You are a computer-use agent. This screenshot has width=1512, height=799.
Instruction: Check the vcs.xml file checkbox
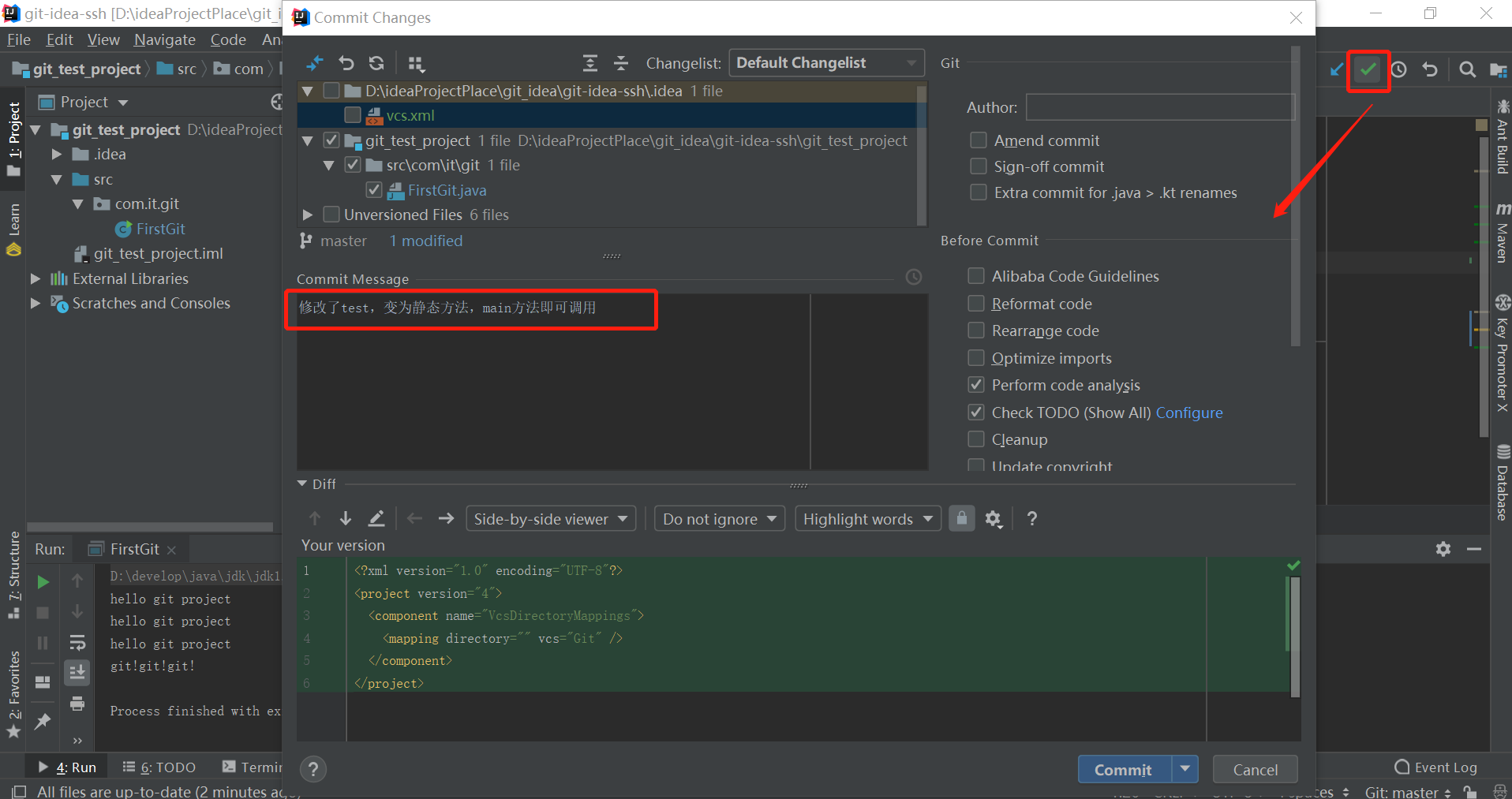353,115
